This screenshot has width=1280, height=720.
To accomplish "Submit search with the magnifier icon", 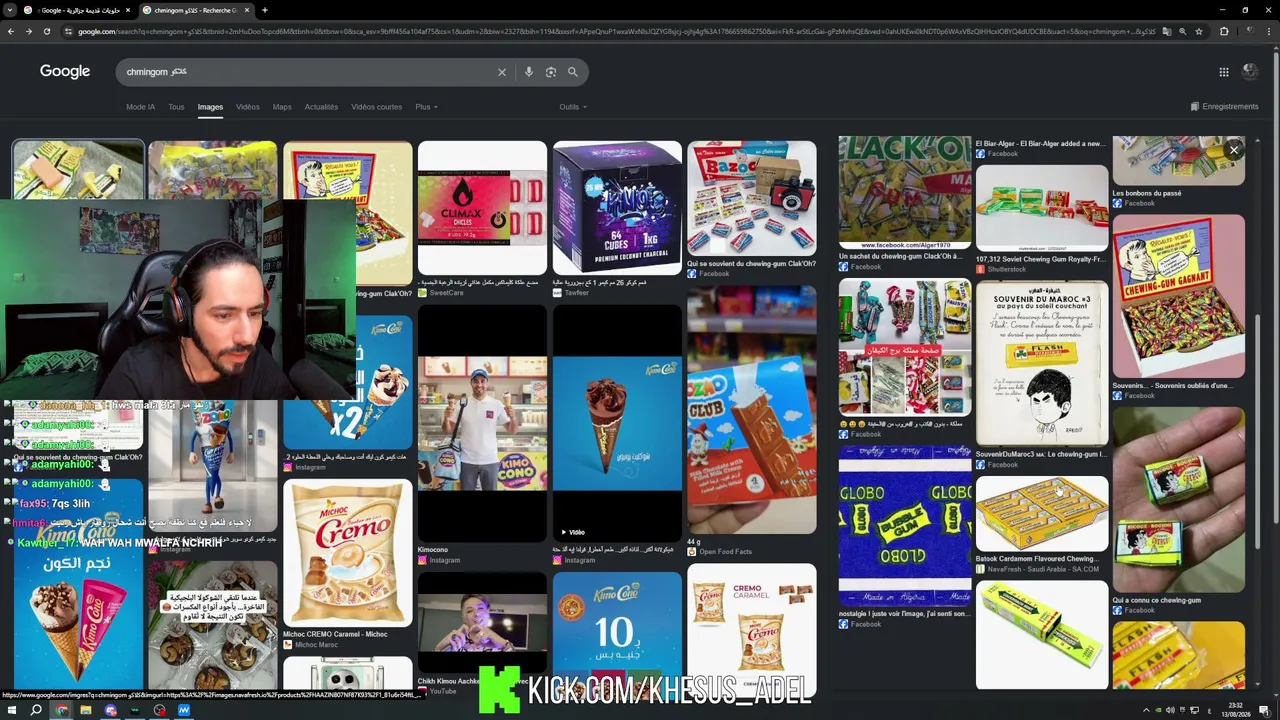I will (573, 72).
